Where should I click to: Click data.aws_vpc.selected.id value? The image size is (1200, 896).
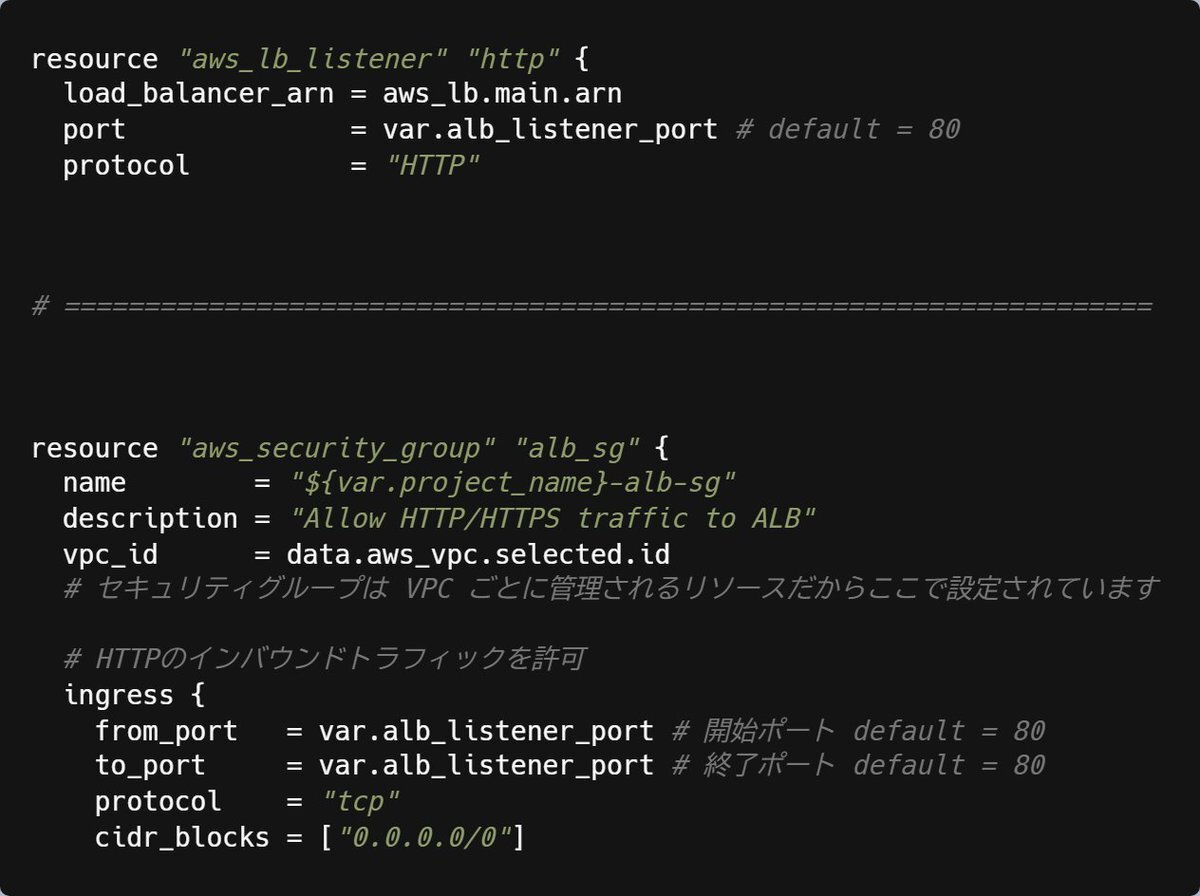tap(478, 554)
